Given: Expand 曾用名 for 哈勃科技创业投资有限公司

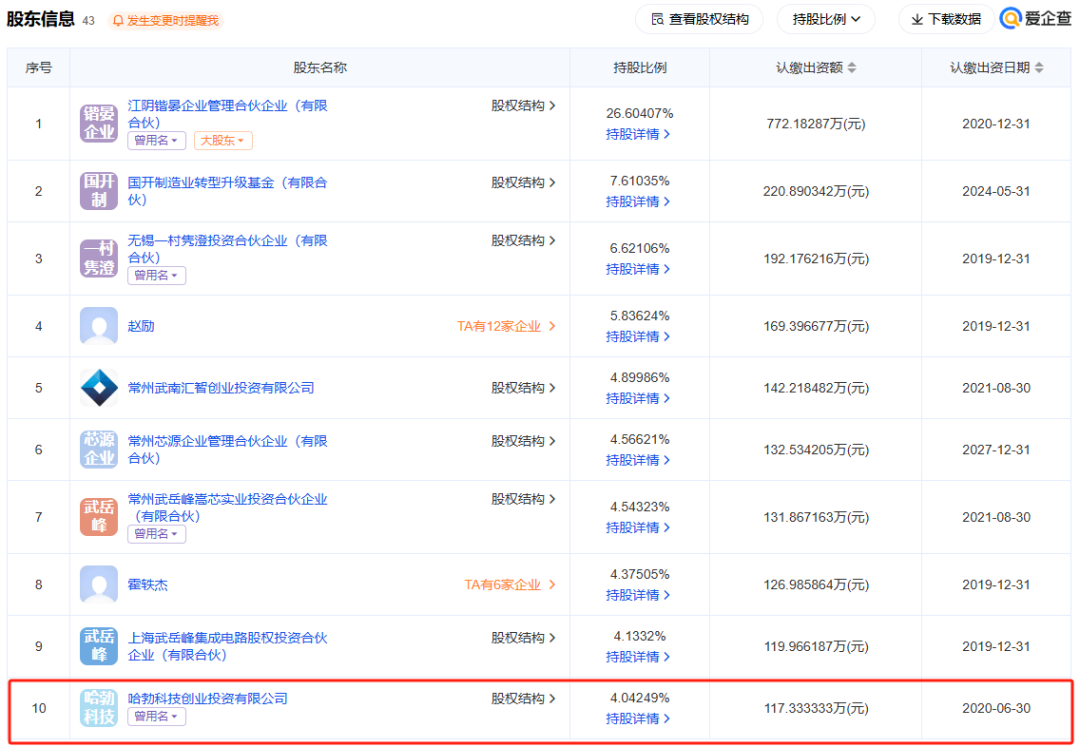Looking at the screenshot, I should tap(156, 716).
